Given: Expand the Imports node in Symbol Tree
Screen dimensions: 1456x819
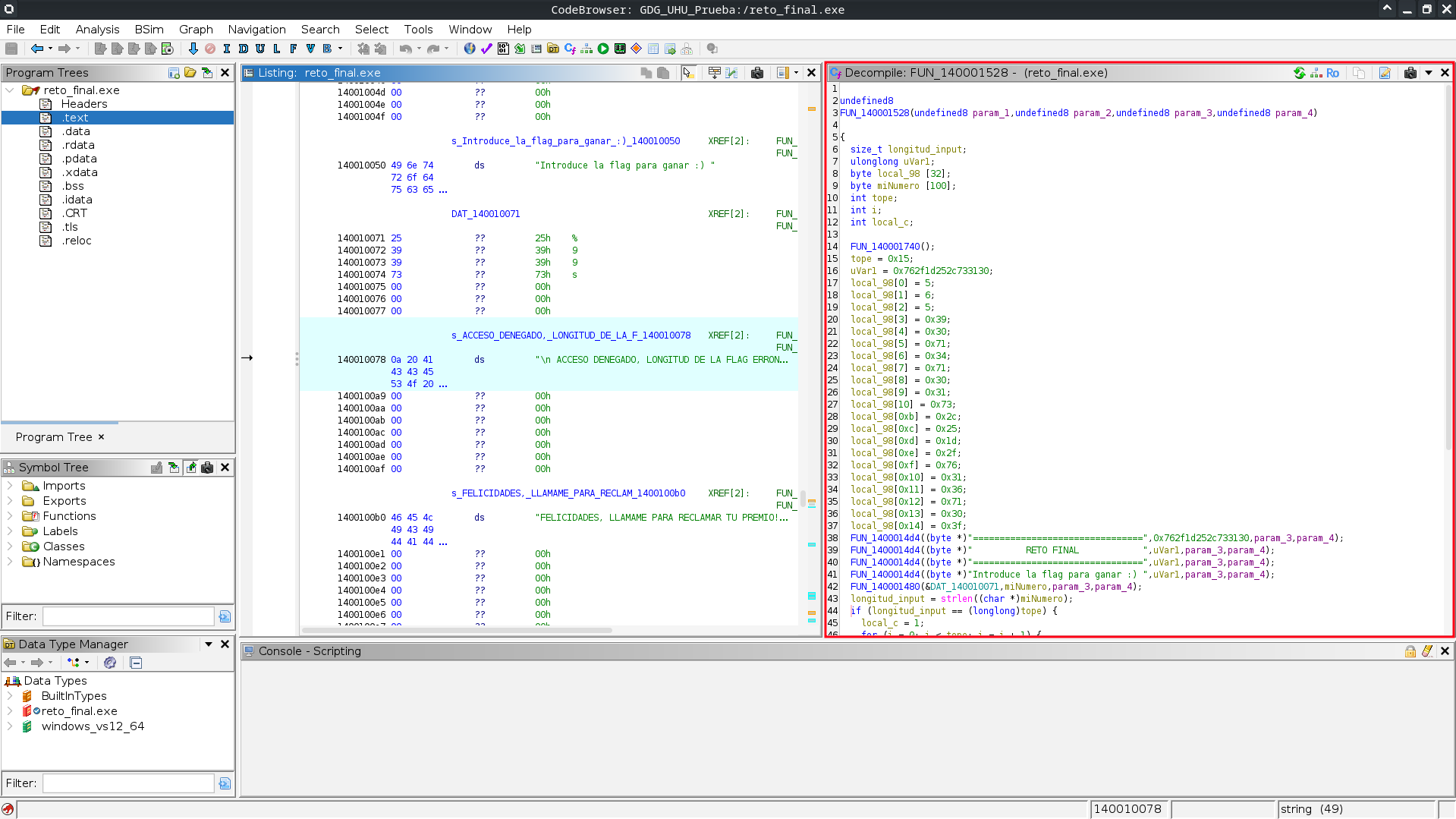Looking at the screenshot, I should [10, 486].
